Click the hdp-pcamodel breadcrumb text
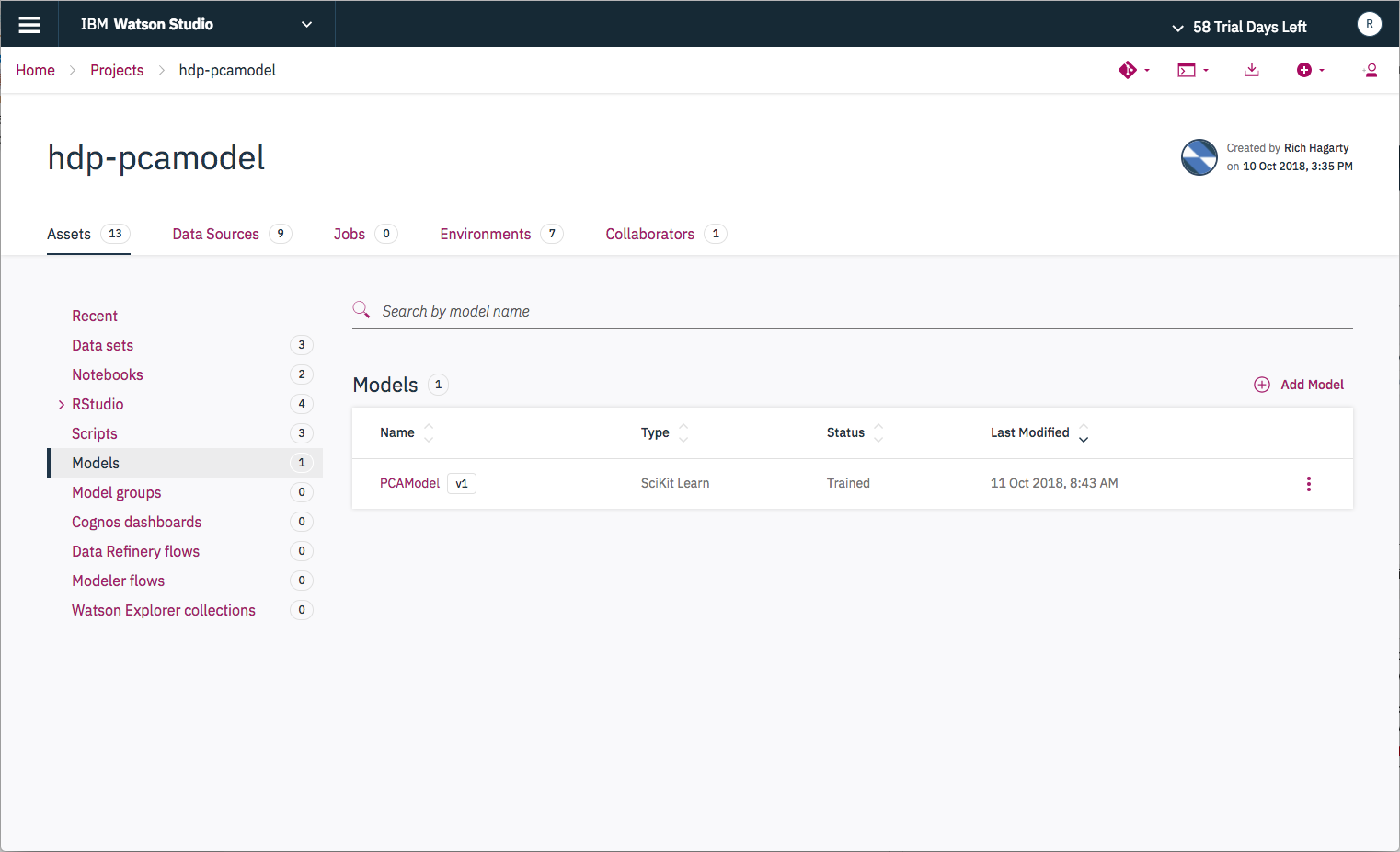The width and height of the screenshot is (1400, 852). 227,70
